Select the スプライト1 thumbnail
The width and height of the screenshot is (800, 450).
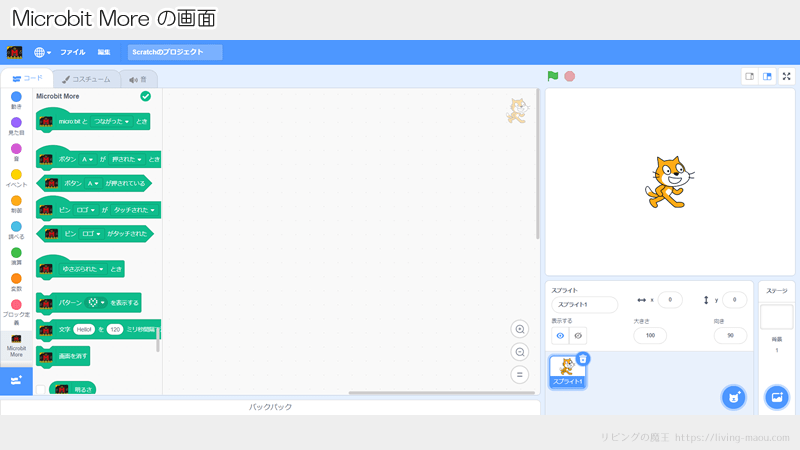567,372
